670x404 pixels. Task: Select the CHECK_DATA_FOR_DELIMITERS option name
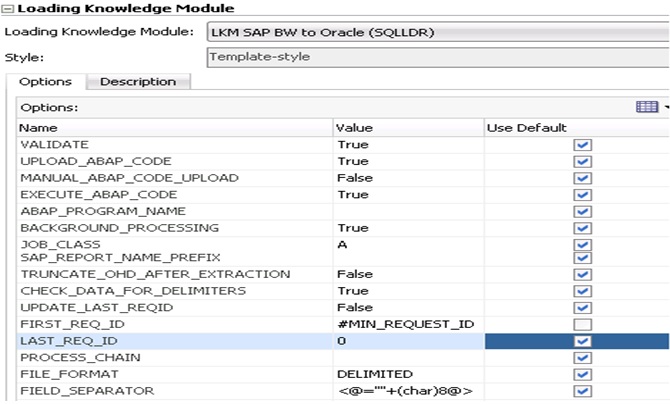(x=133, y=291)
